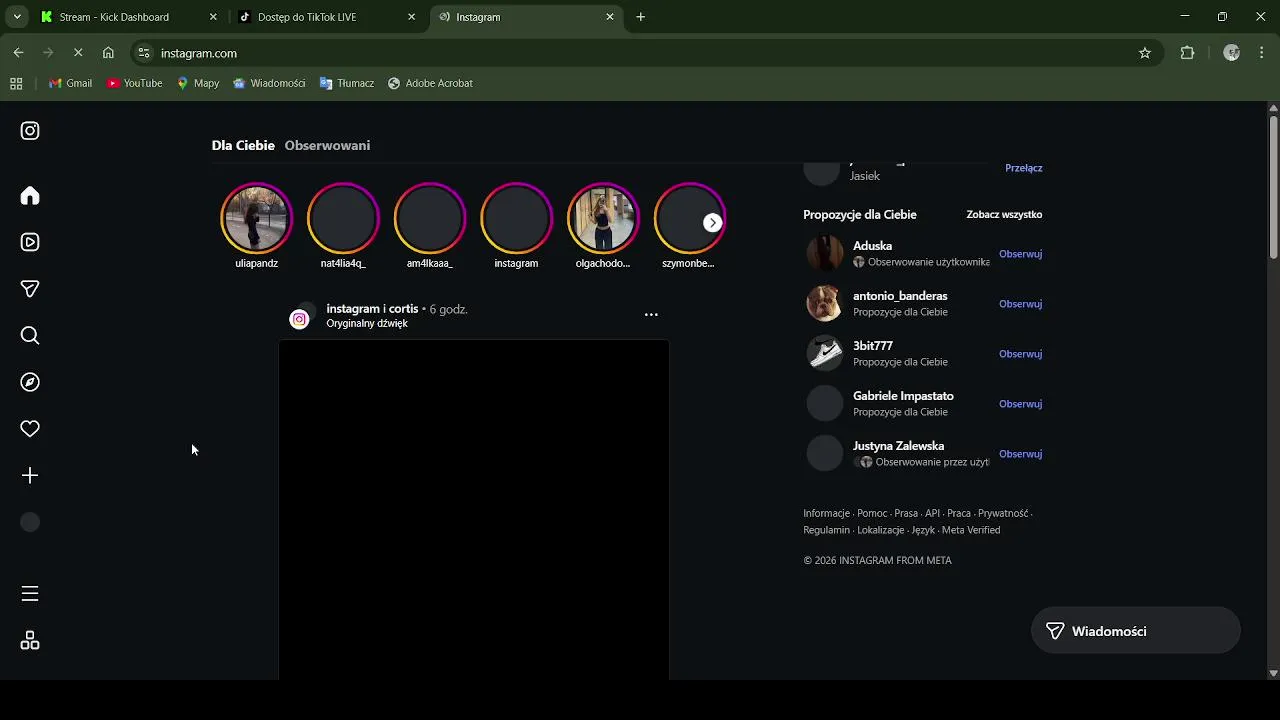The width and height of the screenshot is (1280, 720).
Task: Stop loading the page button
Action: [78, 53]
